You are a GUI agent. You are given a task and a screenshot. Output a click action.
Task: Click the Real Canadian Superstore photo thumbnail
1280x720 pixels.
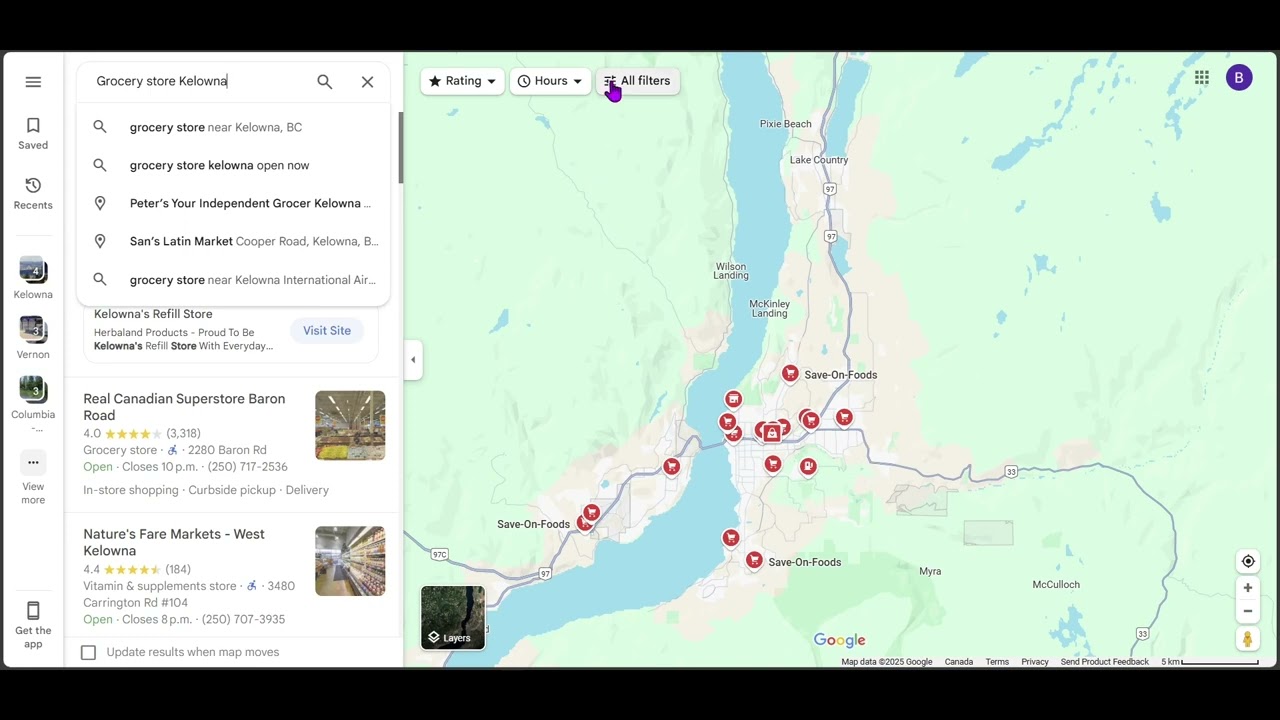click(350, 425)
